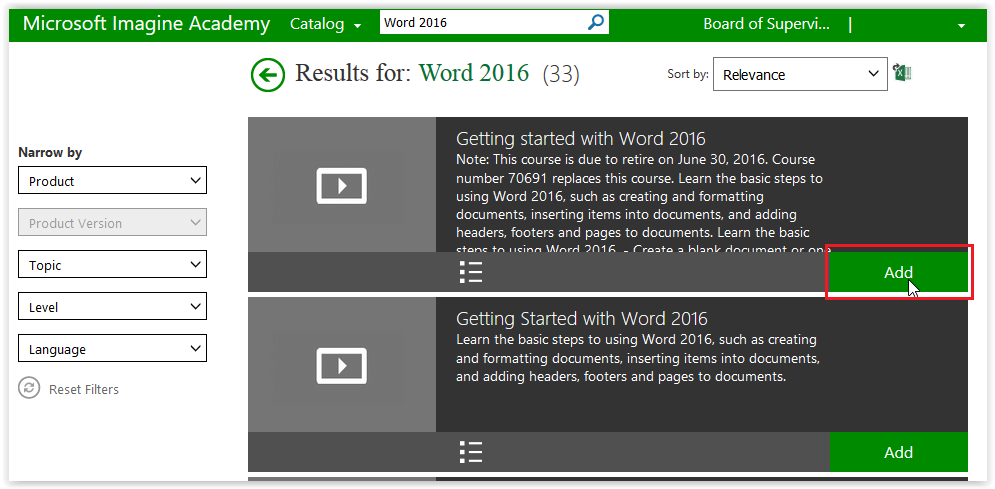
Task: Click the search magnifier icon
Action: tap(596, 23)
